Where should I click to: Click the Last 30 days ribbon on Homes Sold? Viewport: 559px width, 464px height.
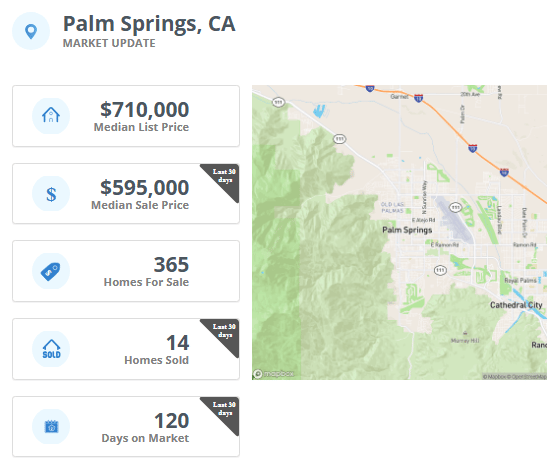tap(225, 331)
